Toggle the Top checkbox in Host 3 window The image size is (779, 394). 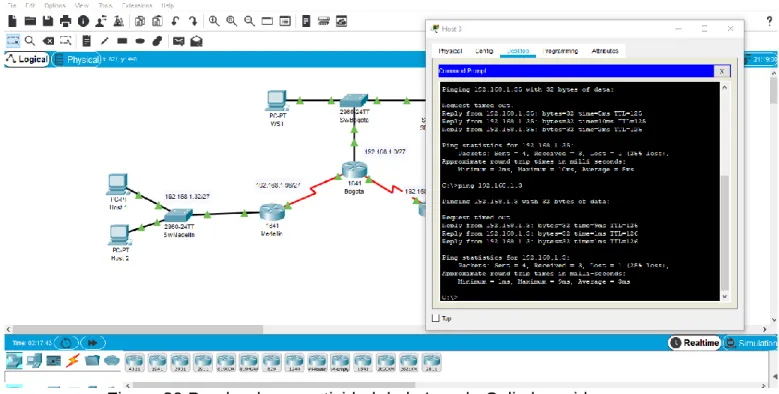436,318
